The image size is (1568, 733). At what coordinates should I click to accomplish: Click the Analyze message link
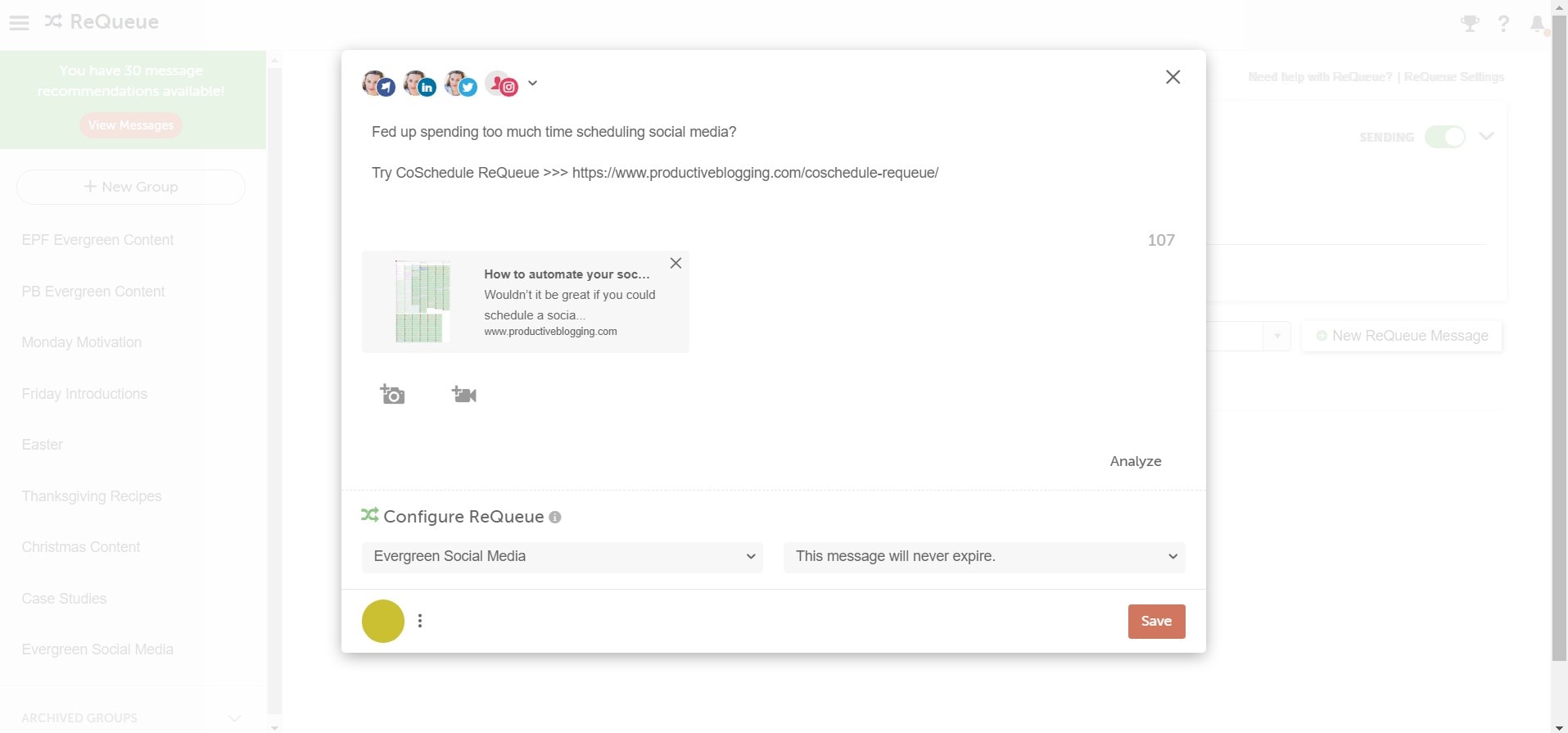[x=1136, y=461]
